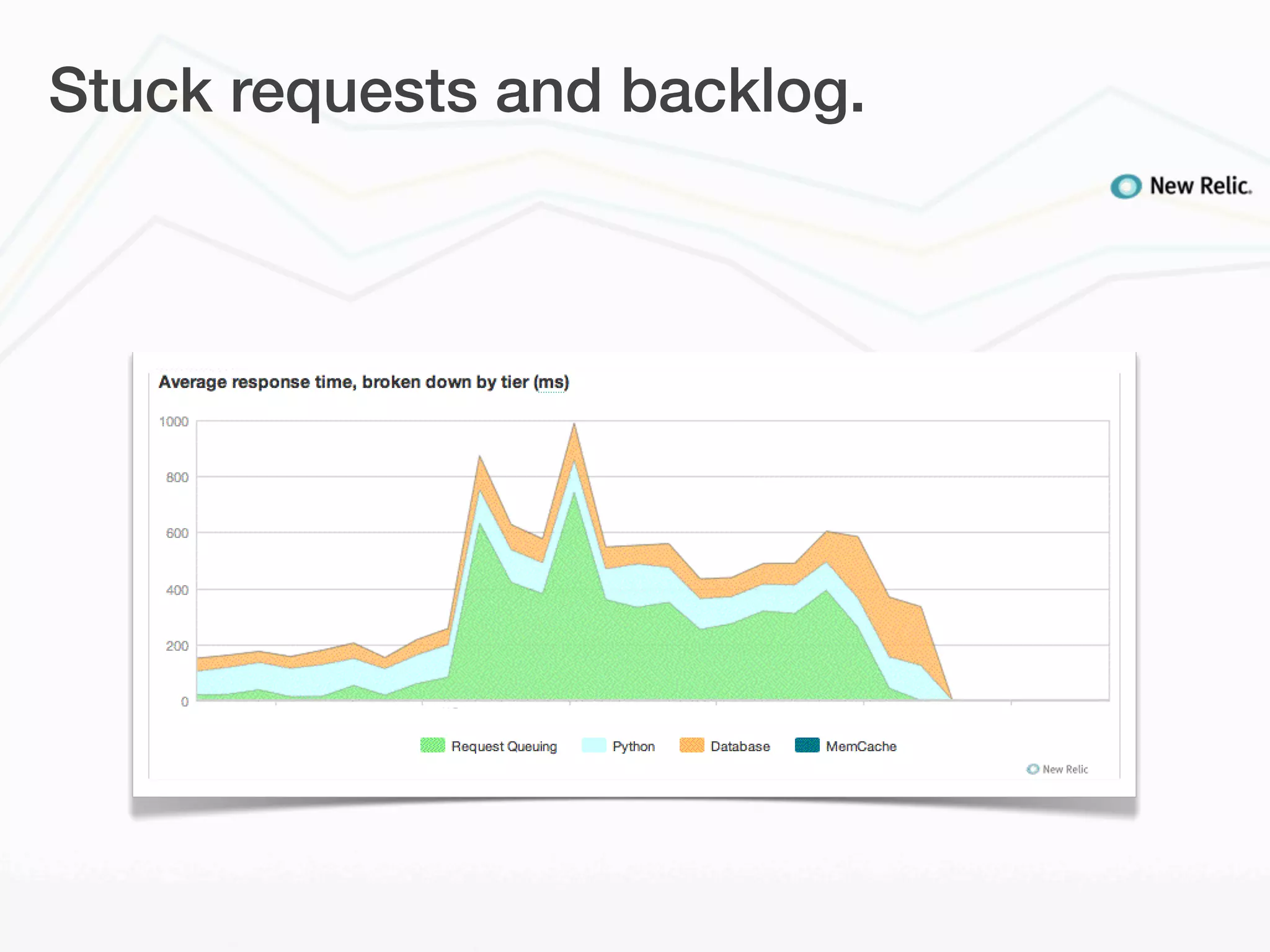
Task: Toggle the Database legend label
Action: [x=740, y=746]
